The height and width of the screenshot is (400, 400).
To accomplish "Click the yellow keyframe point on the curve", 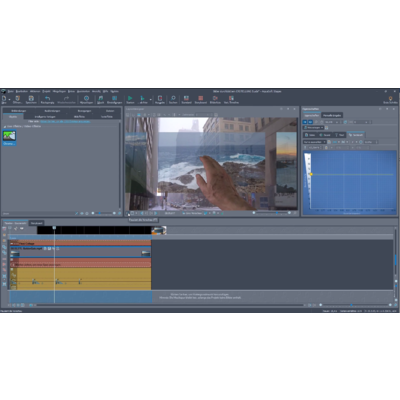I will click(x=311, y=174).
